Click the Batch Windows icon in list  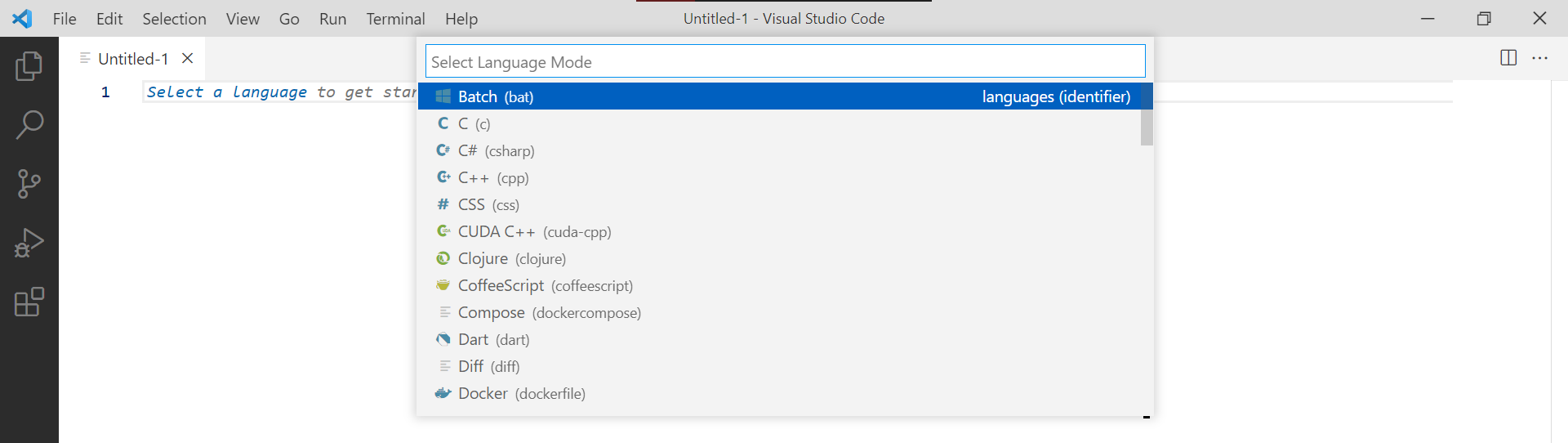click(x=443, y=96)
